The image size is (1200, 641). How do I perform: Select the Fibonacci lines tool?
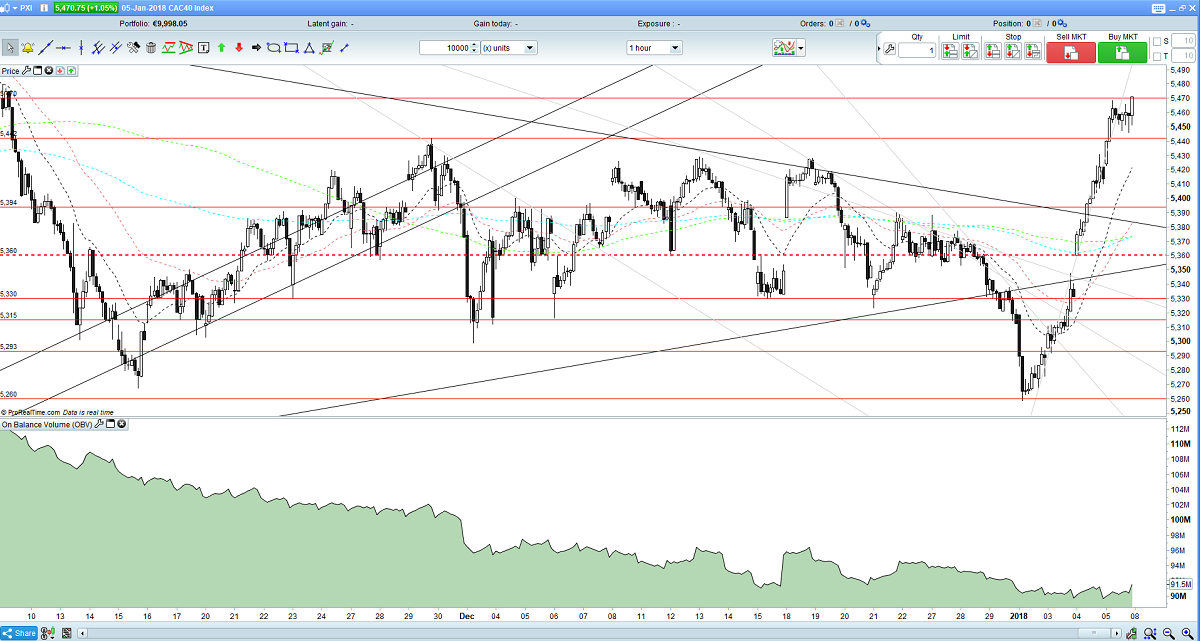[x=116, y=47]
